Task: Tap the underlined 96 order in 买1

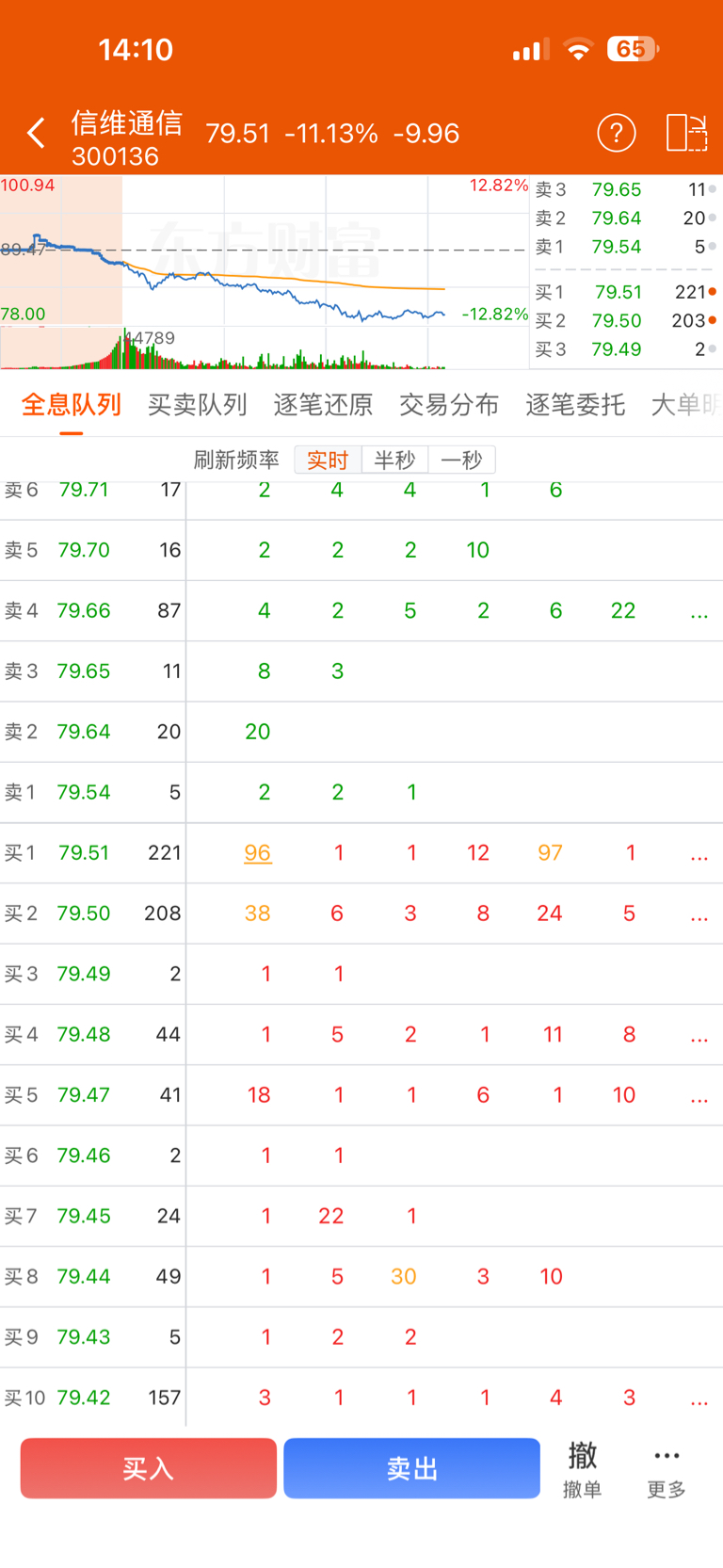Action: pos(257,853)
